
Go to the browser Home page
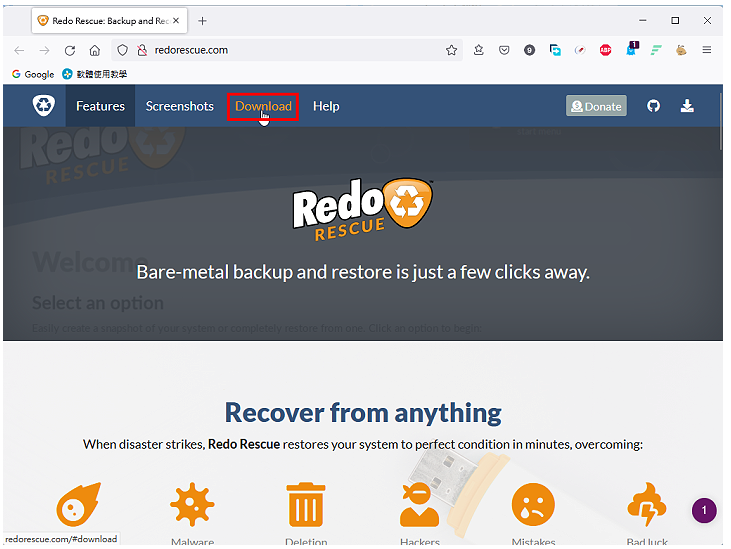click(x=95, y=50)
